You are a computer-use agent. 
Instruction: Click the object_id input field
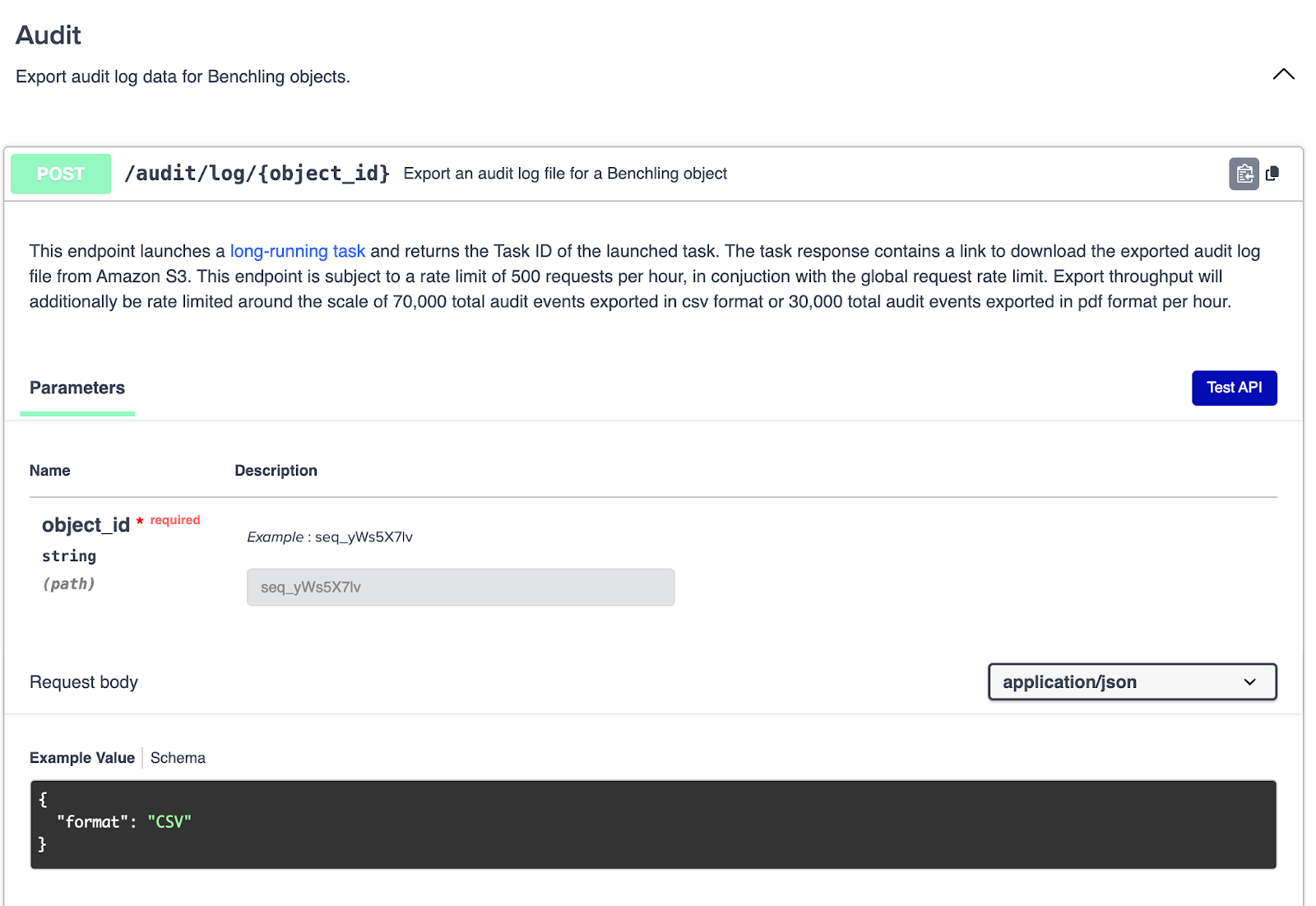tap(461, 587)
